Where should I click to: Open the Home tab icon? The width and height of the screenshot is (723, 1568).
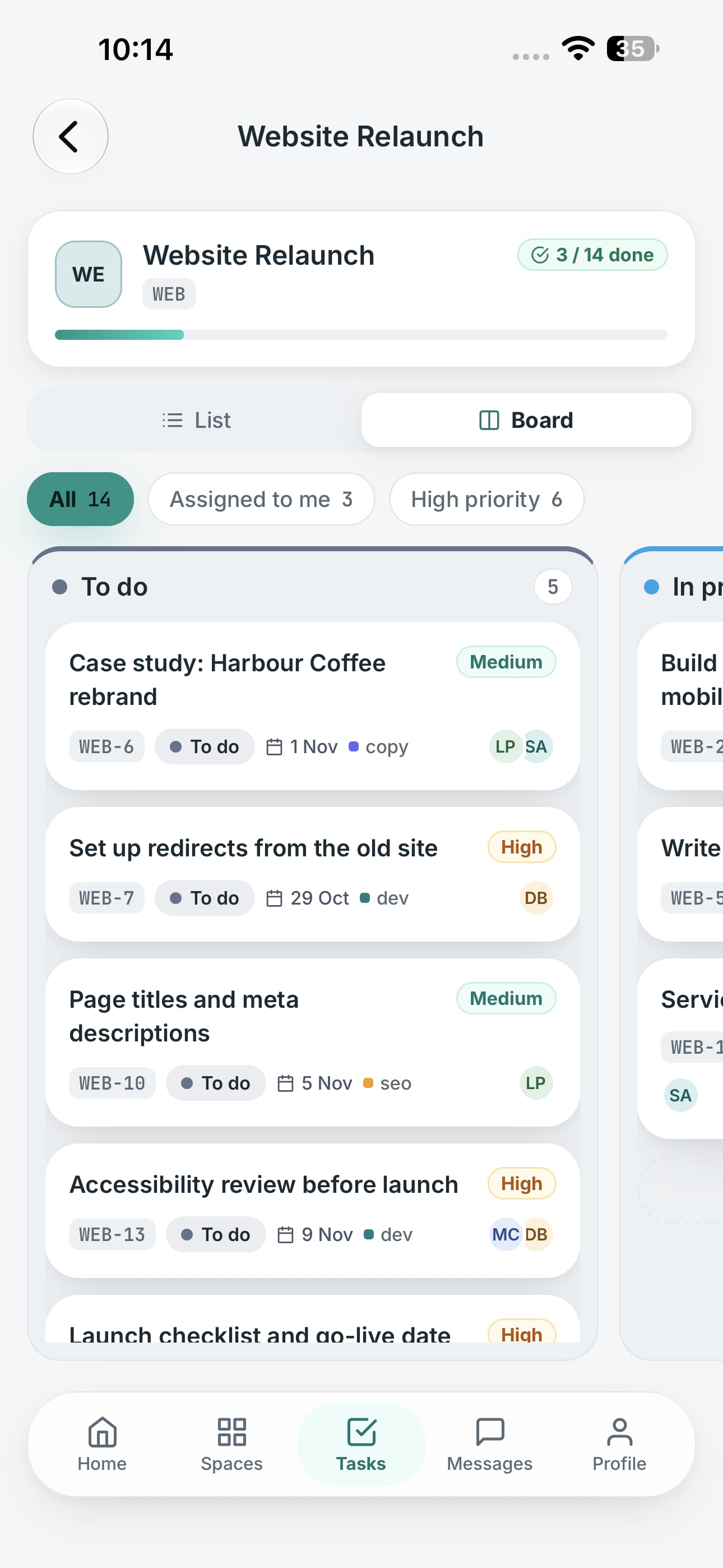pyautogui.click(x=102, y=1431)
